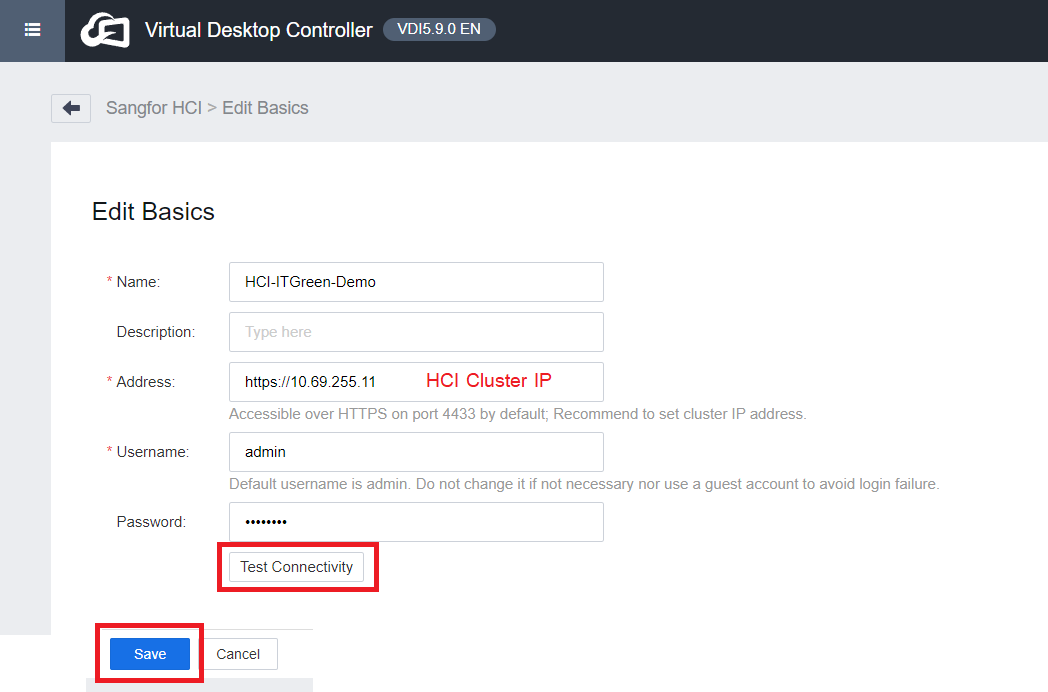Click the Sangfor cloud logo icon
This screenshot has height=692, width=1048.
pos(105,30)
